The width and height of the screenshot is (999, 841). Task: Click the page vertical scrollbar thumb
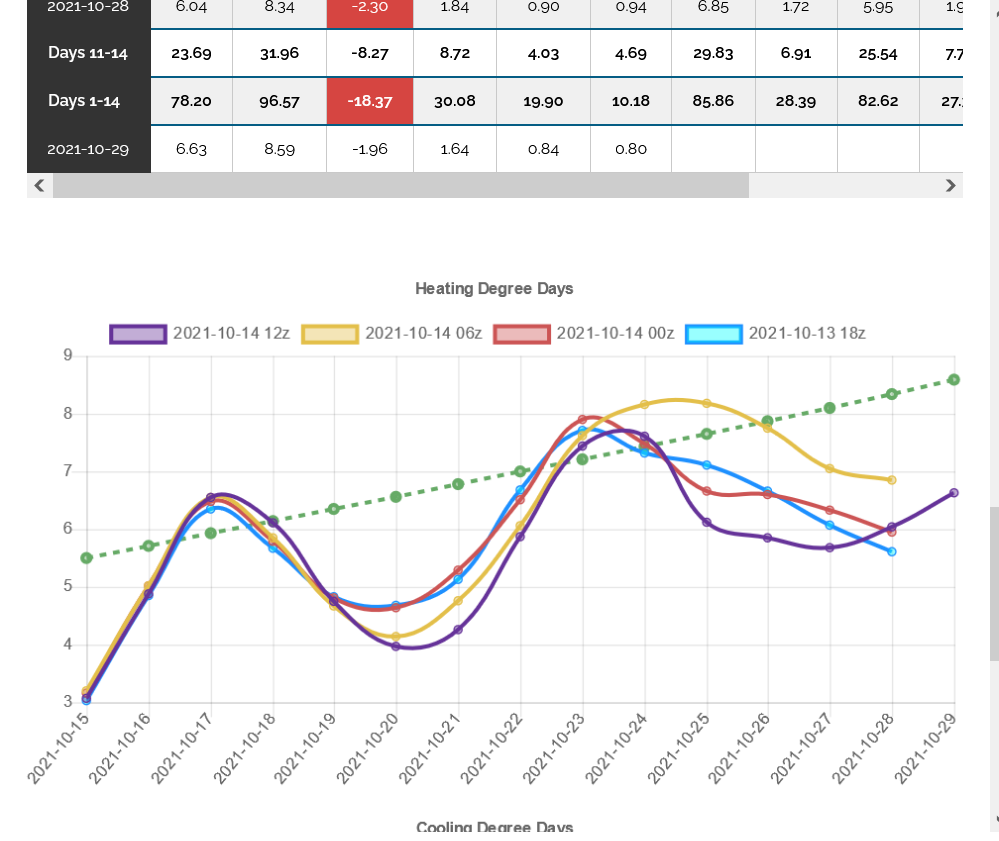994,584
